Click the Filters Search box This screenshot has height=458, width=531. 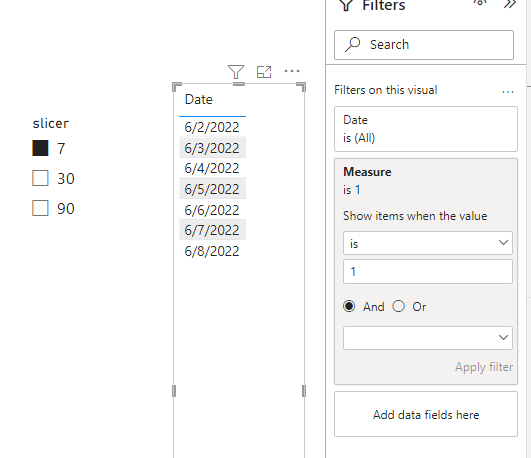point(424,45)
